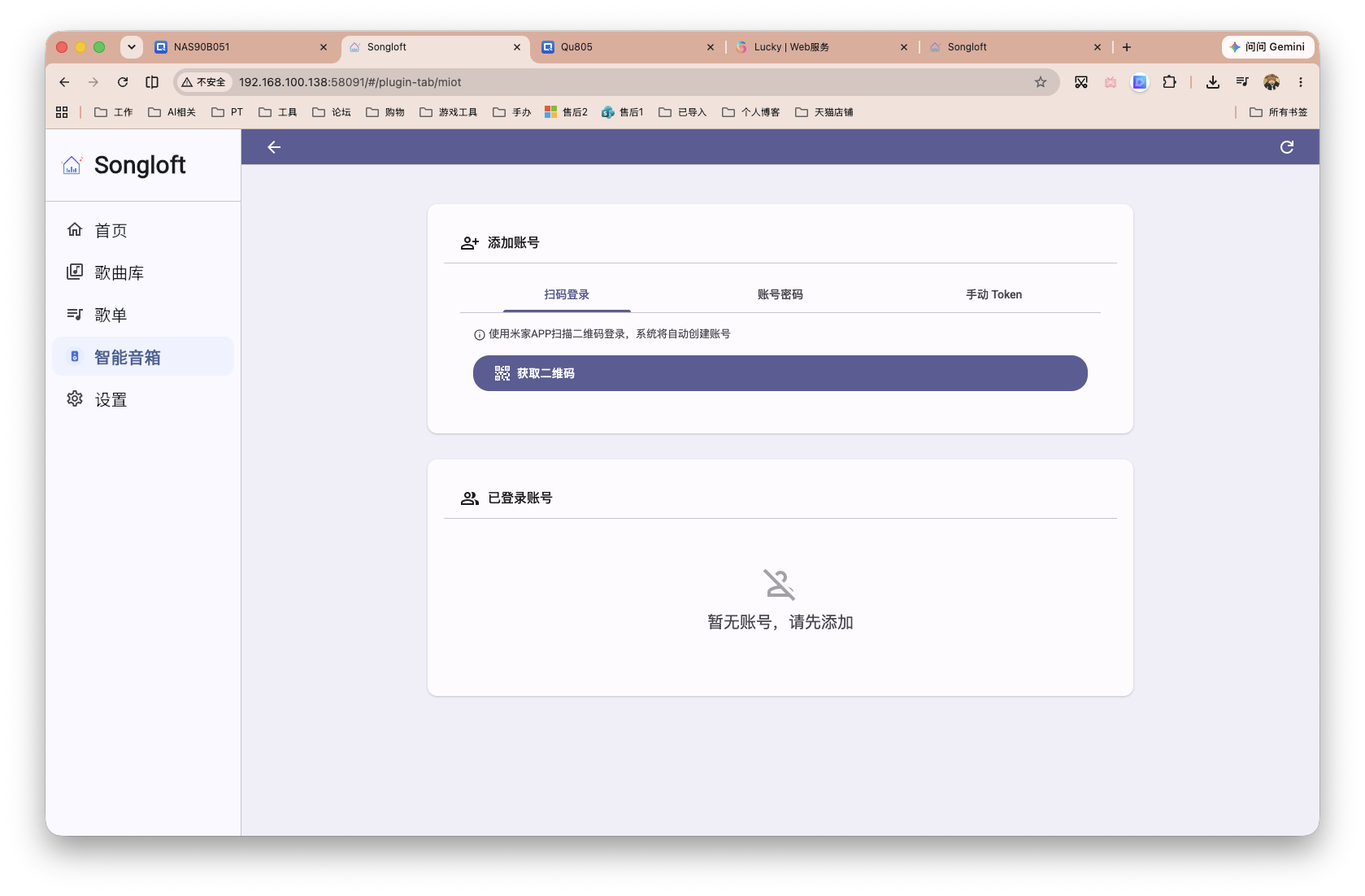Open the profile avatar menu

[1272, 82]
